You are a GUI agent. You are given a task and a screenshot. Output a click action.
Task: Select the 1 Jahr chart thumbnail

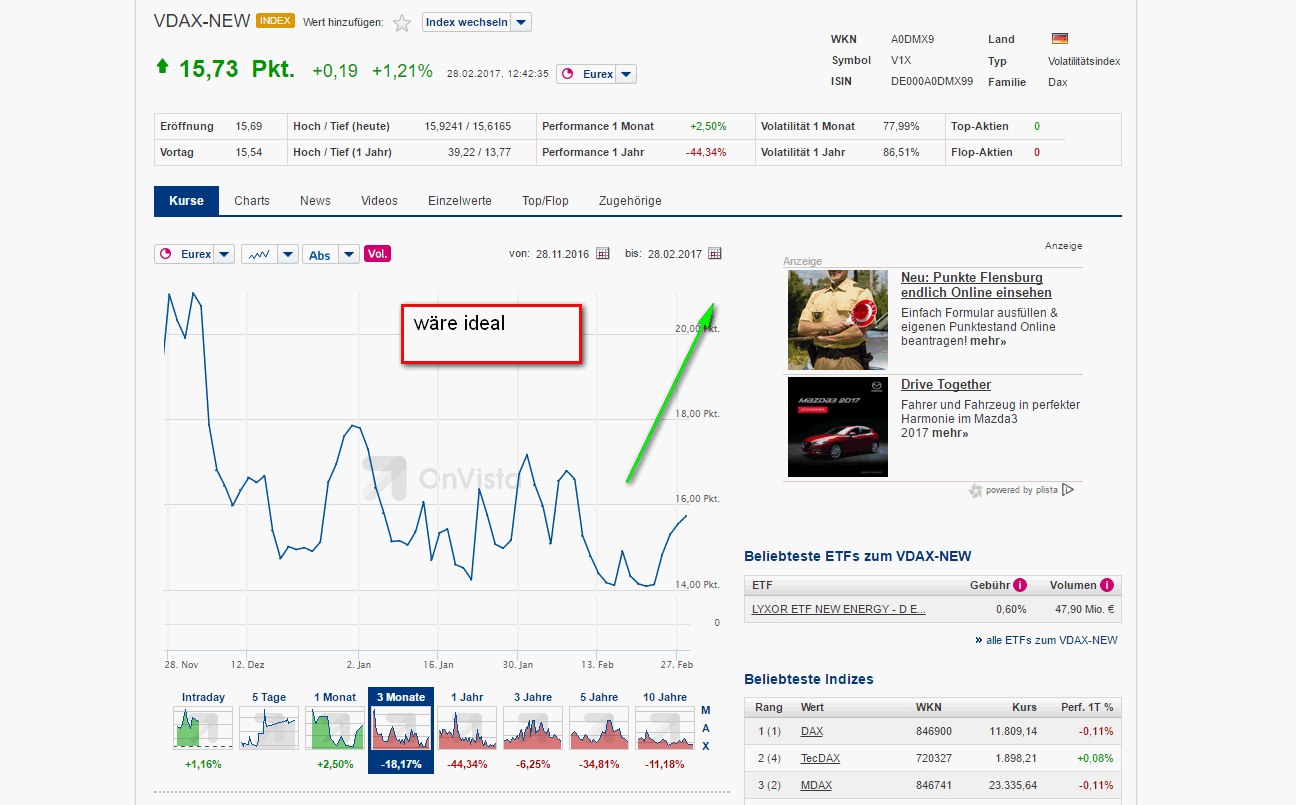[467, 728]
